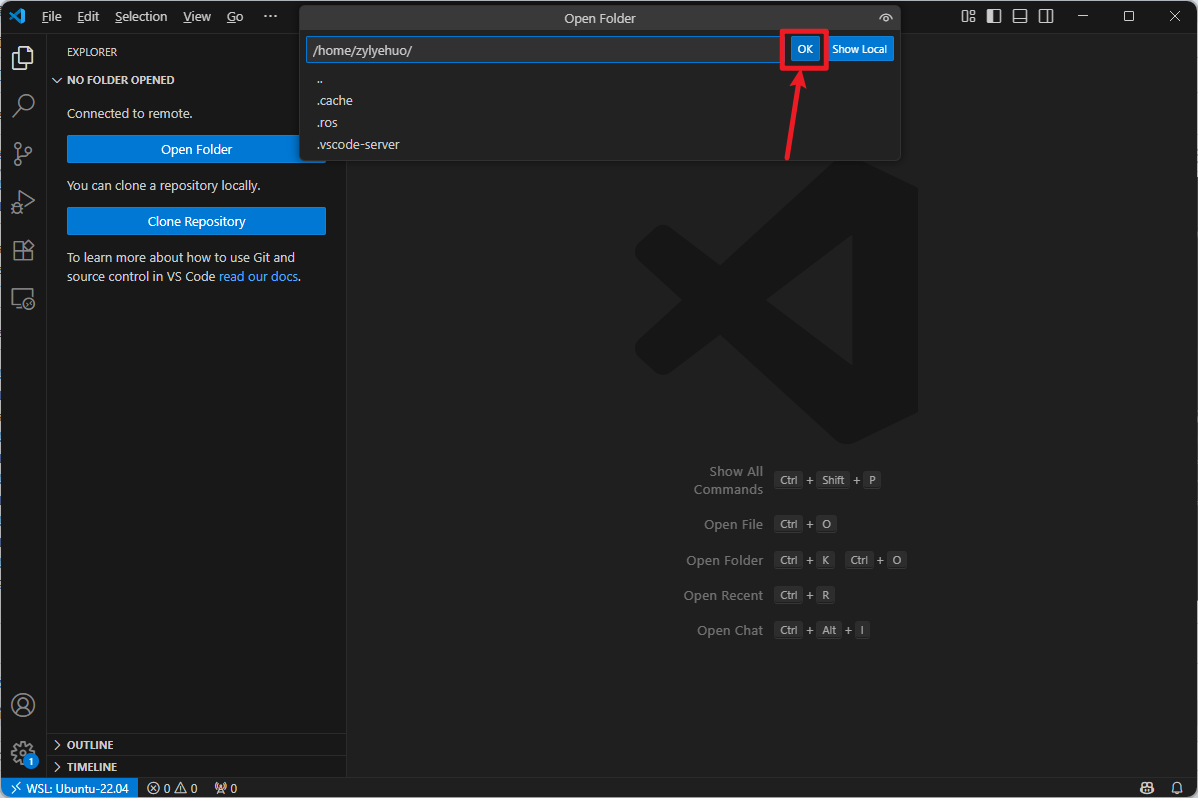
Task: Follow the read our docs link
Action: [x=258, y=276]
